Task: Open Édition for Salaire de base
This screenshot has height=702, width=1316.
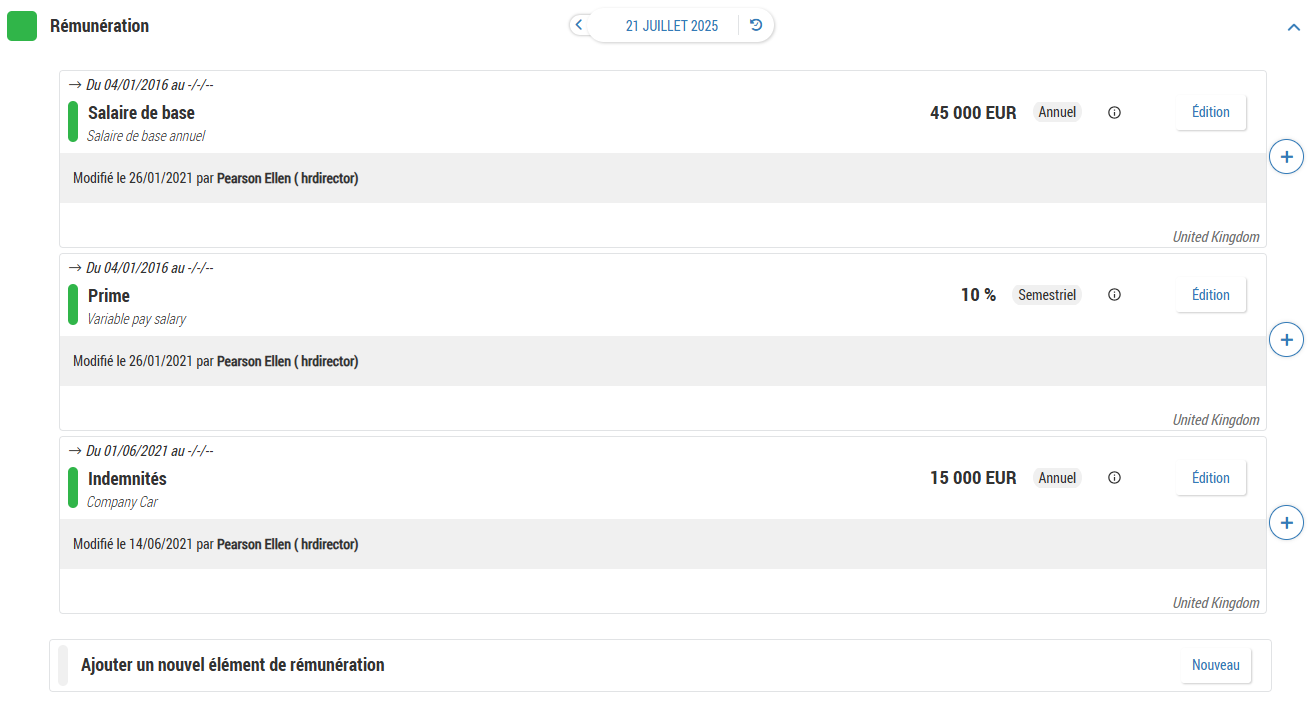Action: click(x=1210, y=113)
